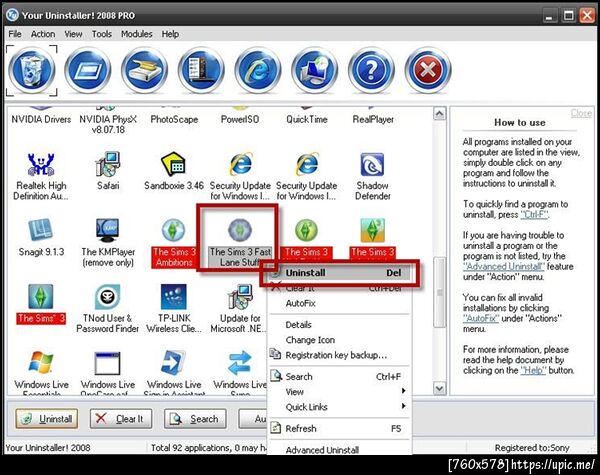
Task: Choose Refresh in the context menu
Action: click(339, 428)
